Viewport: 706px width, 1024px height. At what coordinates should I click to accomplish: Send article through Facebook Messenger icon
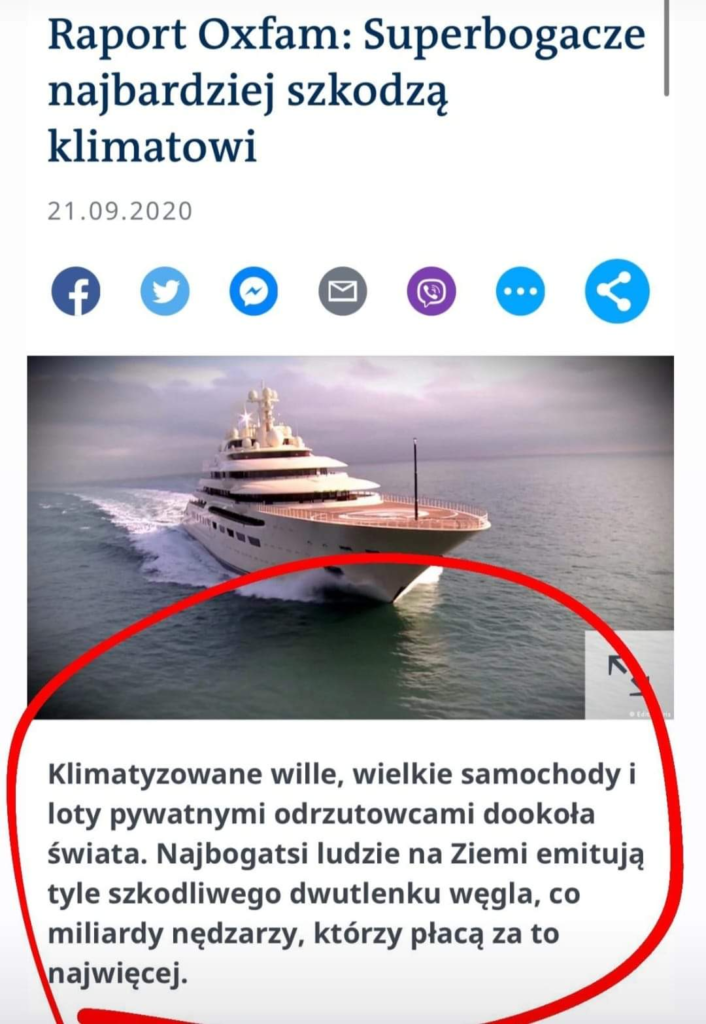tap(253, 291)
